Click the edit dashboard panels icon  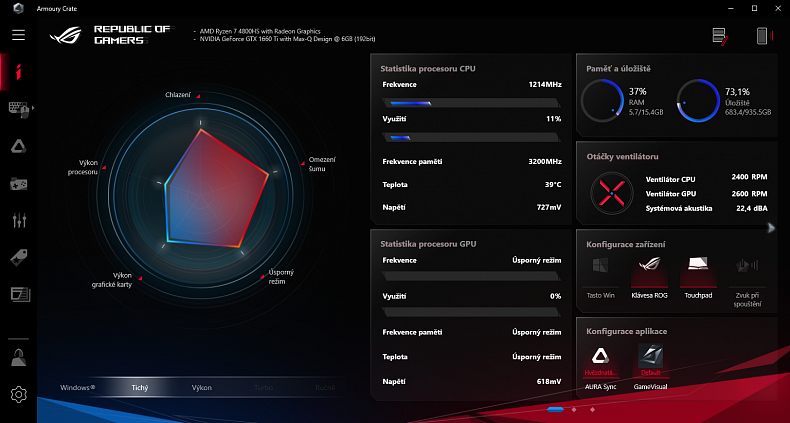click(x=720, y=36)
